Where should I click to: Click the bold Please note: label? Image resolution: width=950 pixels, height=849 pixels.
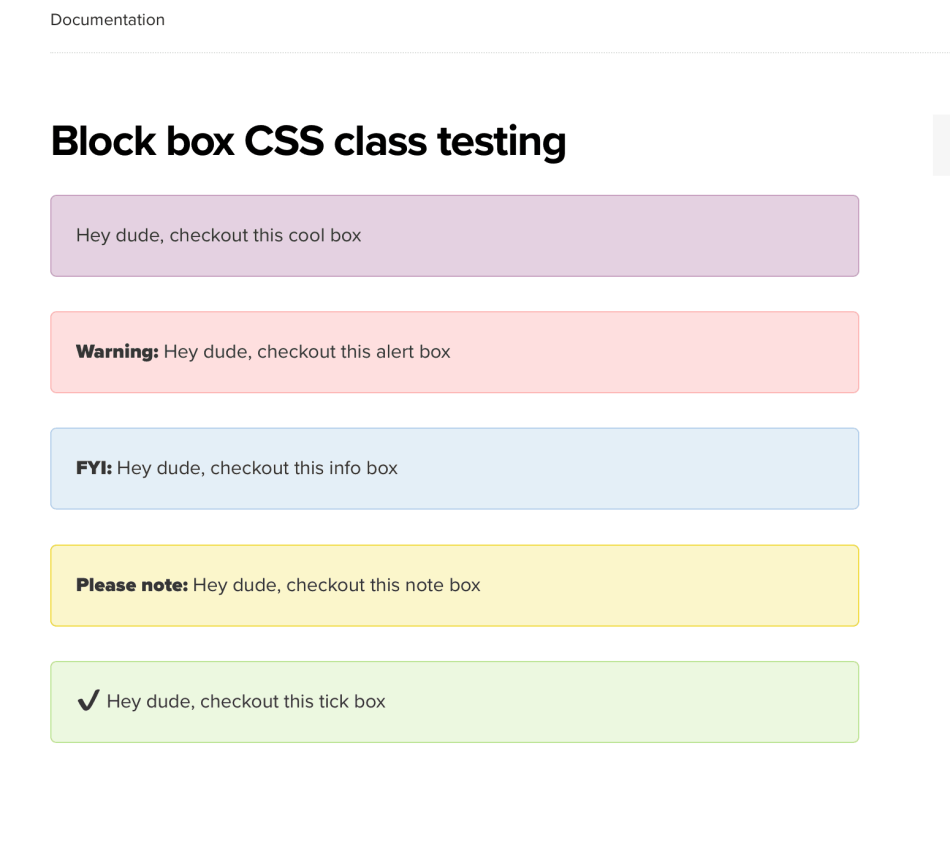click(x=132, y=585)
